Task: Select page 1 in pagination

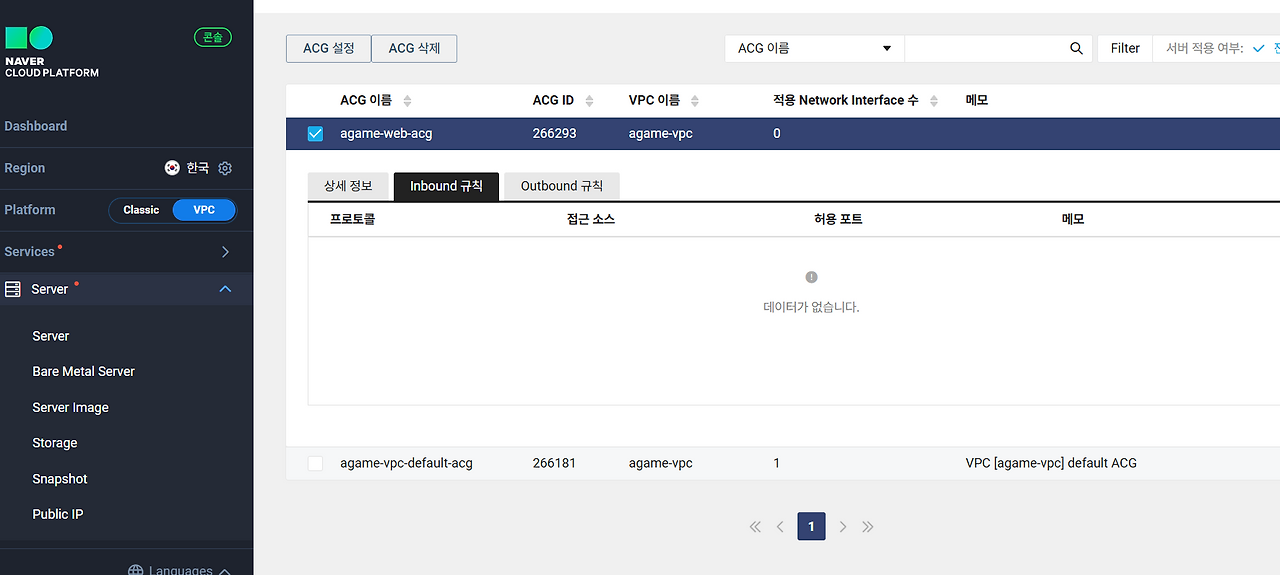Action: [811, 526]
